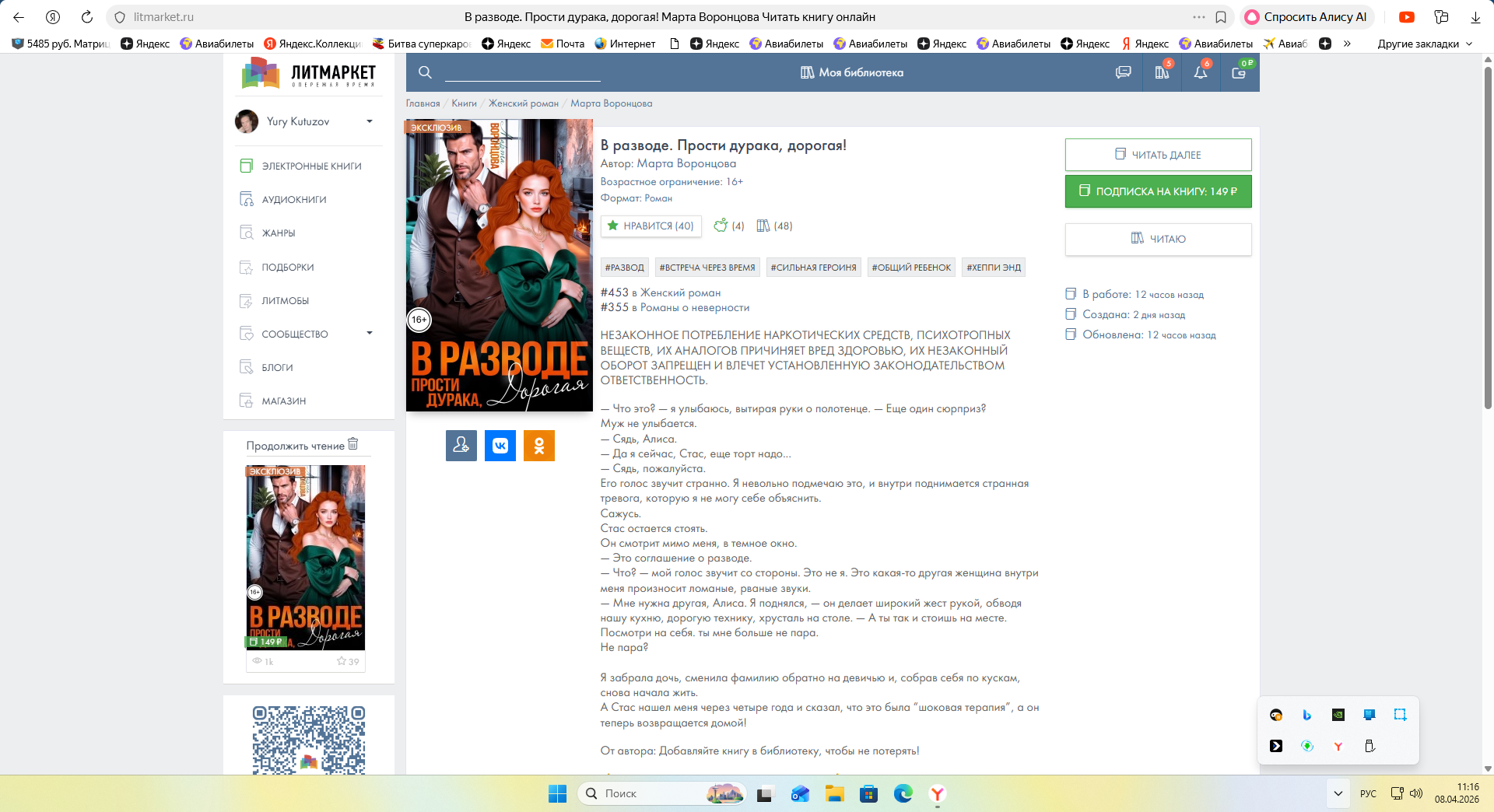Viewport: 1494px width, 812px height.
Task: Open library updates icon with badge 5
Action: 1163,72
